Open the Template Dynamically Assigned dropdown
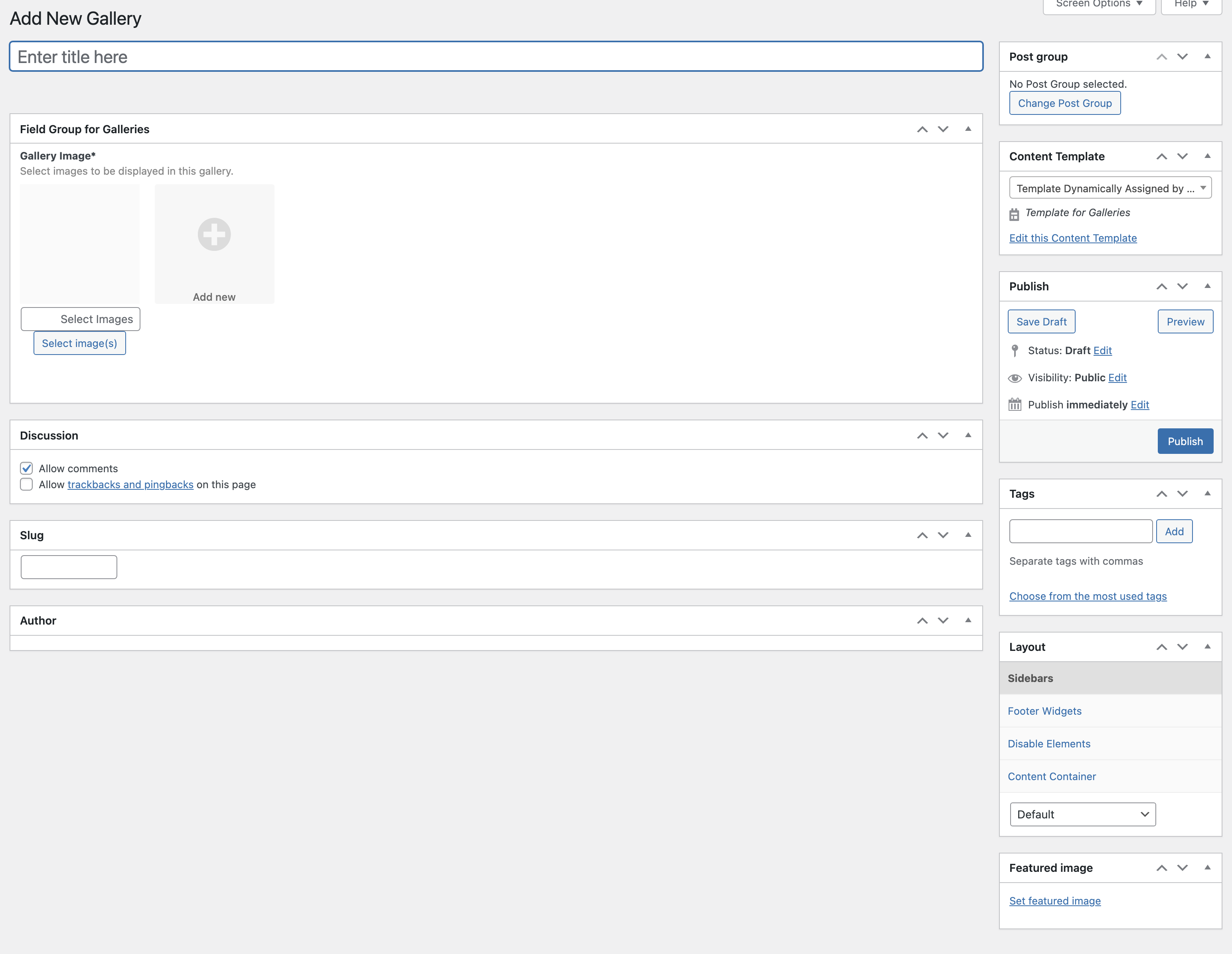Viewport: 1232px width, 954px height. click(1110, 188)
